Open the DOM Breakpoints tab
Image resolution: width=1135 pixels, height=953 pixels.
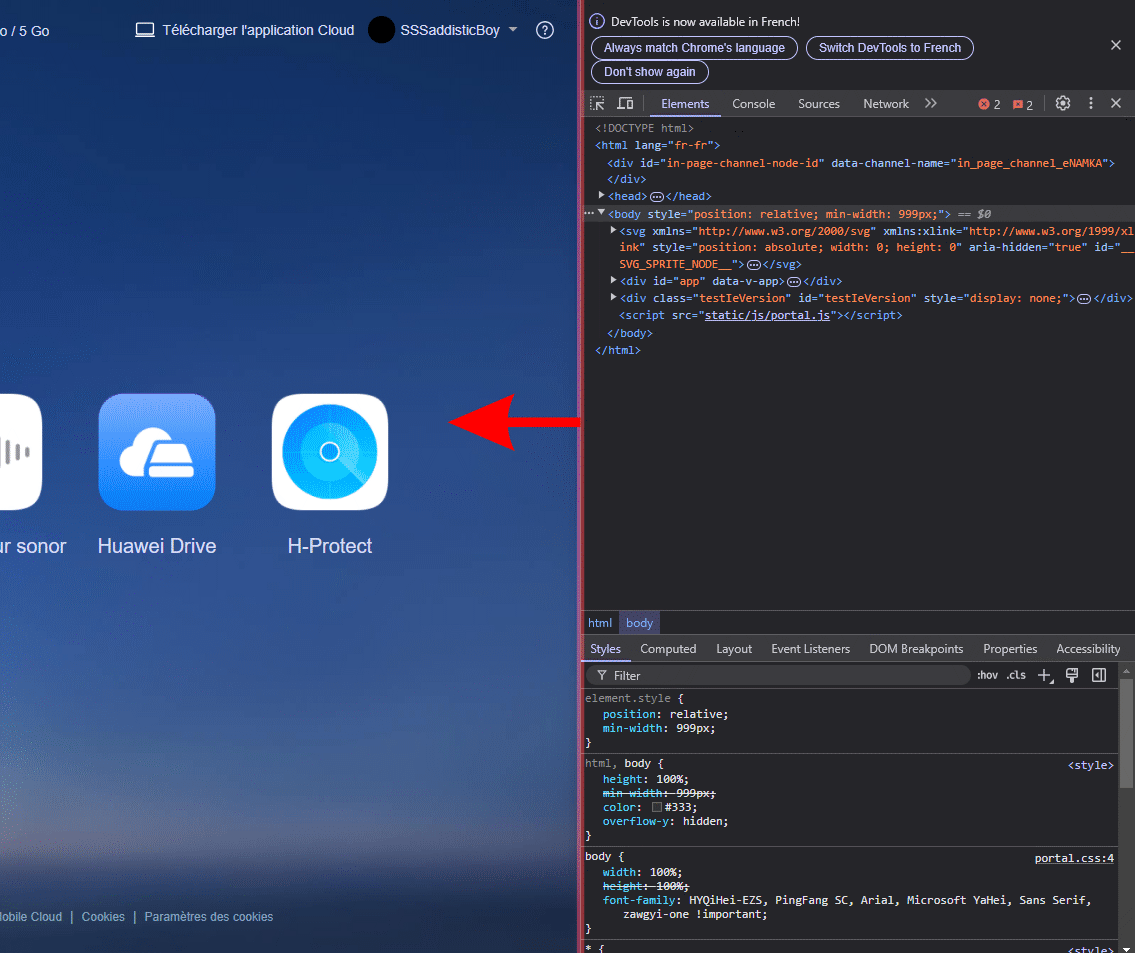916,649
